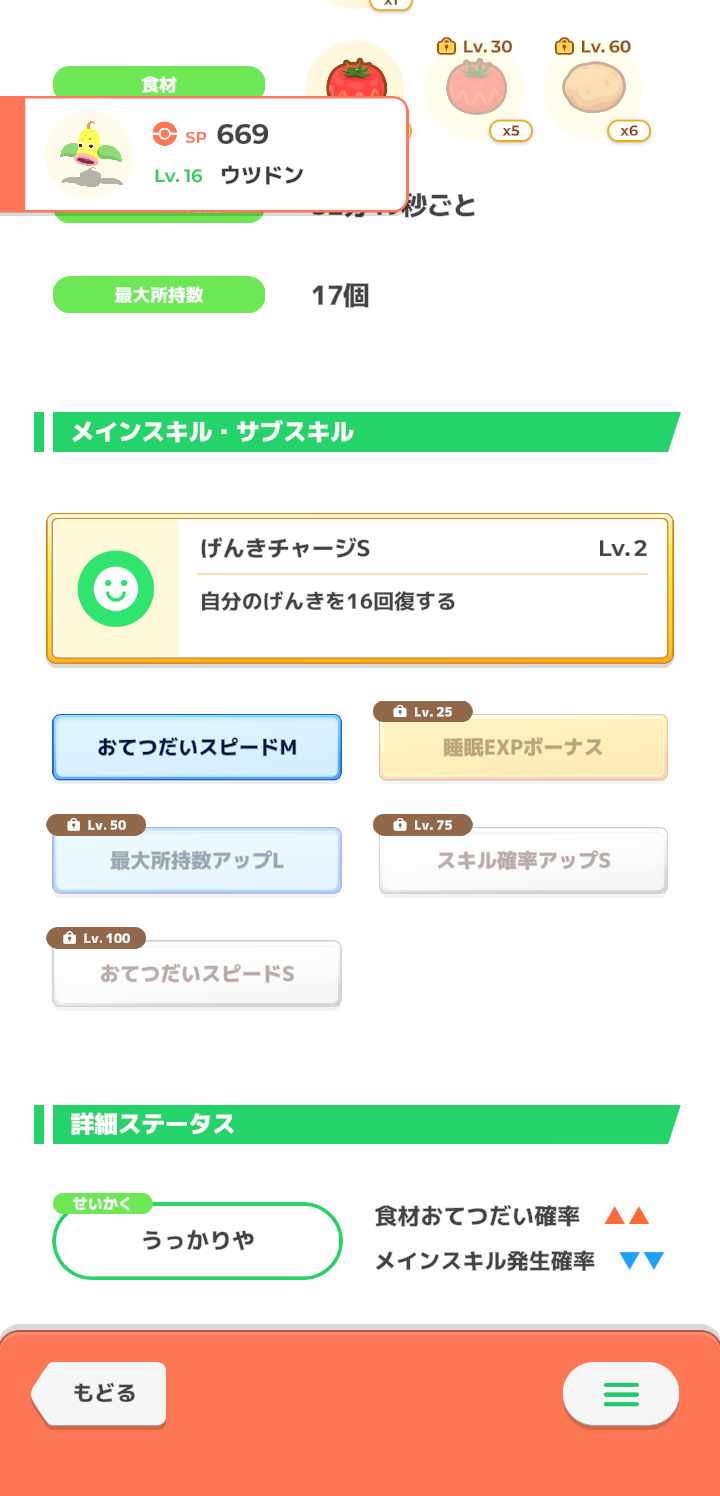Open the げんきチャージS main skill card
Screen dimensions: 720x1496
point(360,589)
